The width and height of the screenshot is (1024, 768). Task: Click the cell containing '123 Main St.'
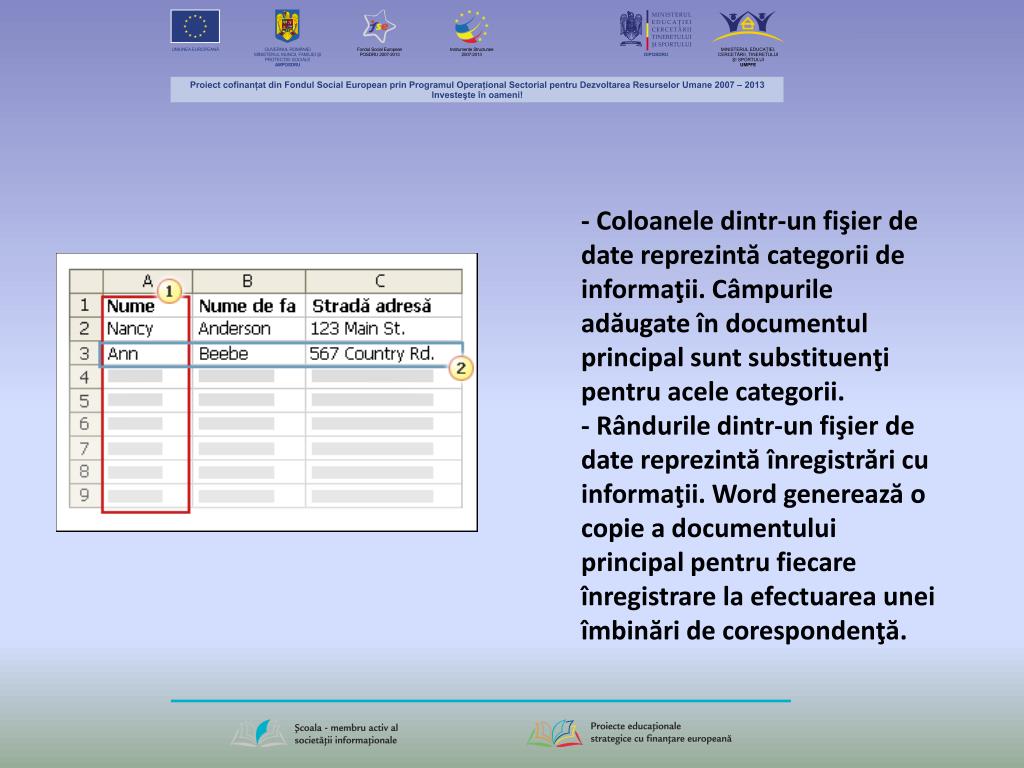pos(383,328)
